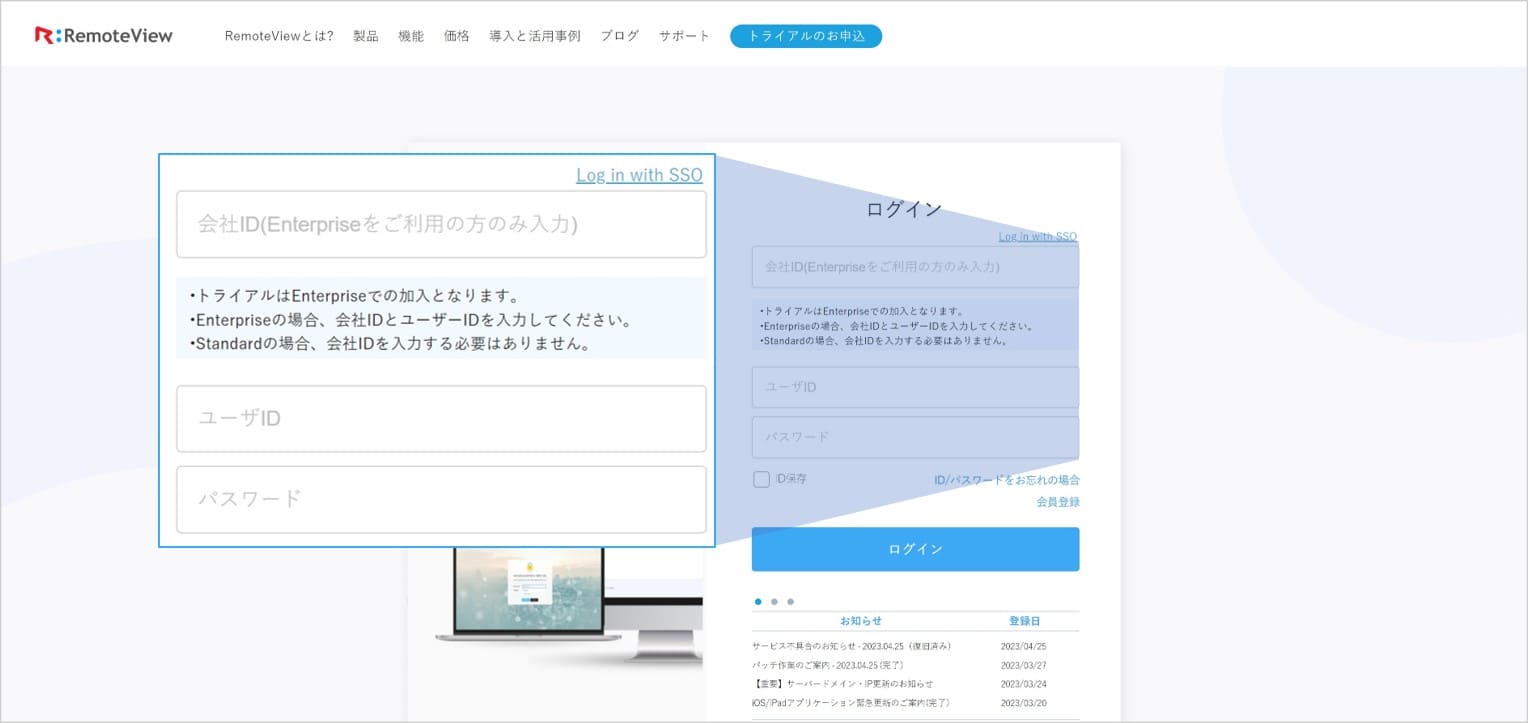Click the date 2023/03/27
Viewport: 1528px width, 723px height.
coord(1023,665)
